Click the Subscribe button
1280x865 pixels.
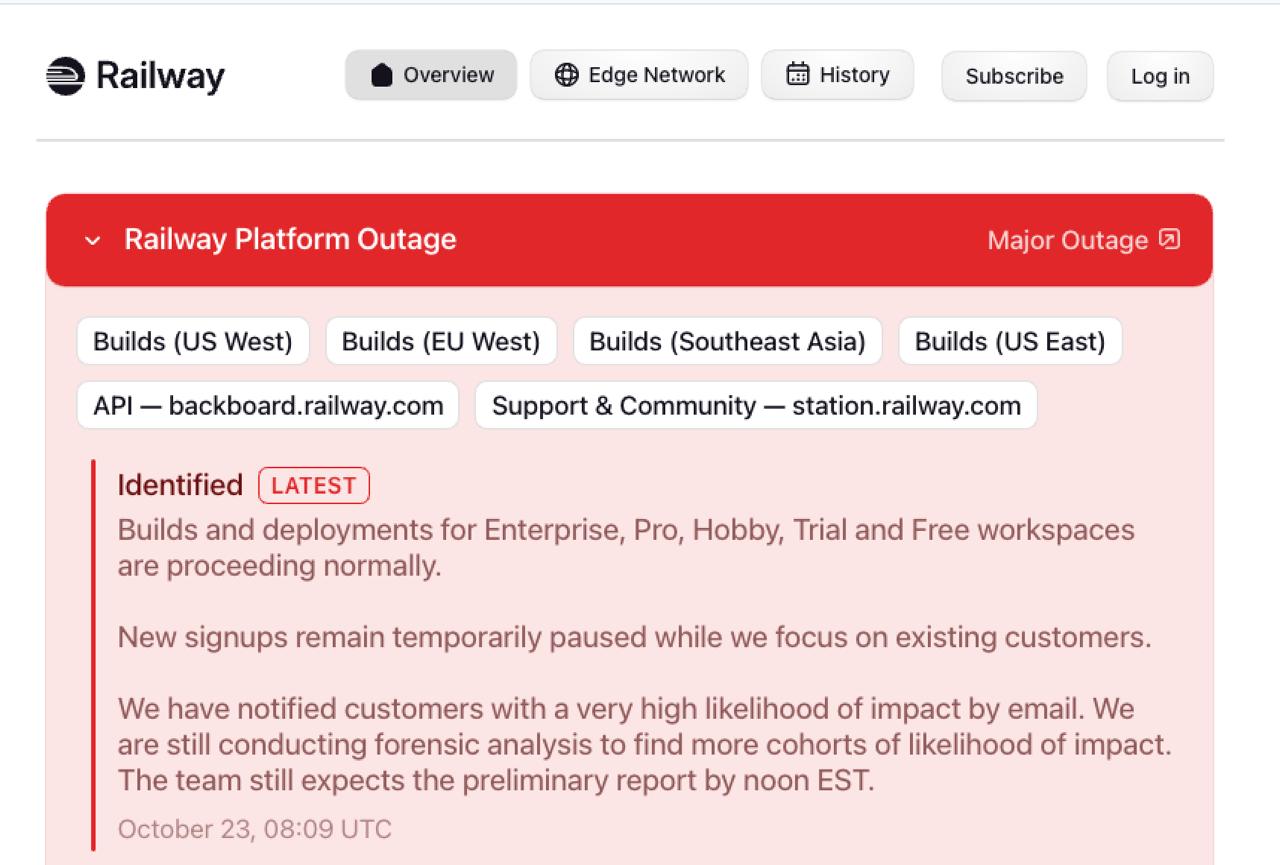[x=1014, y=76]
